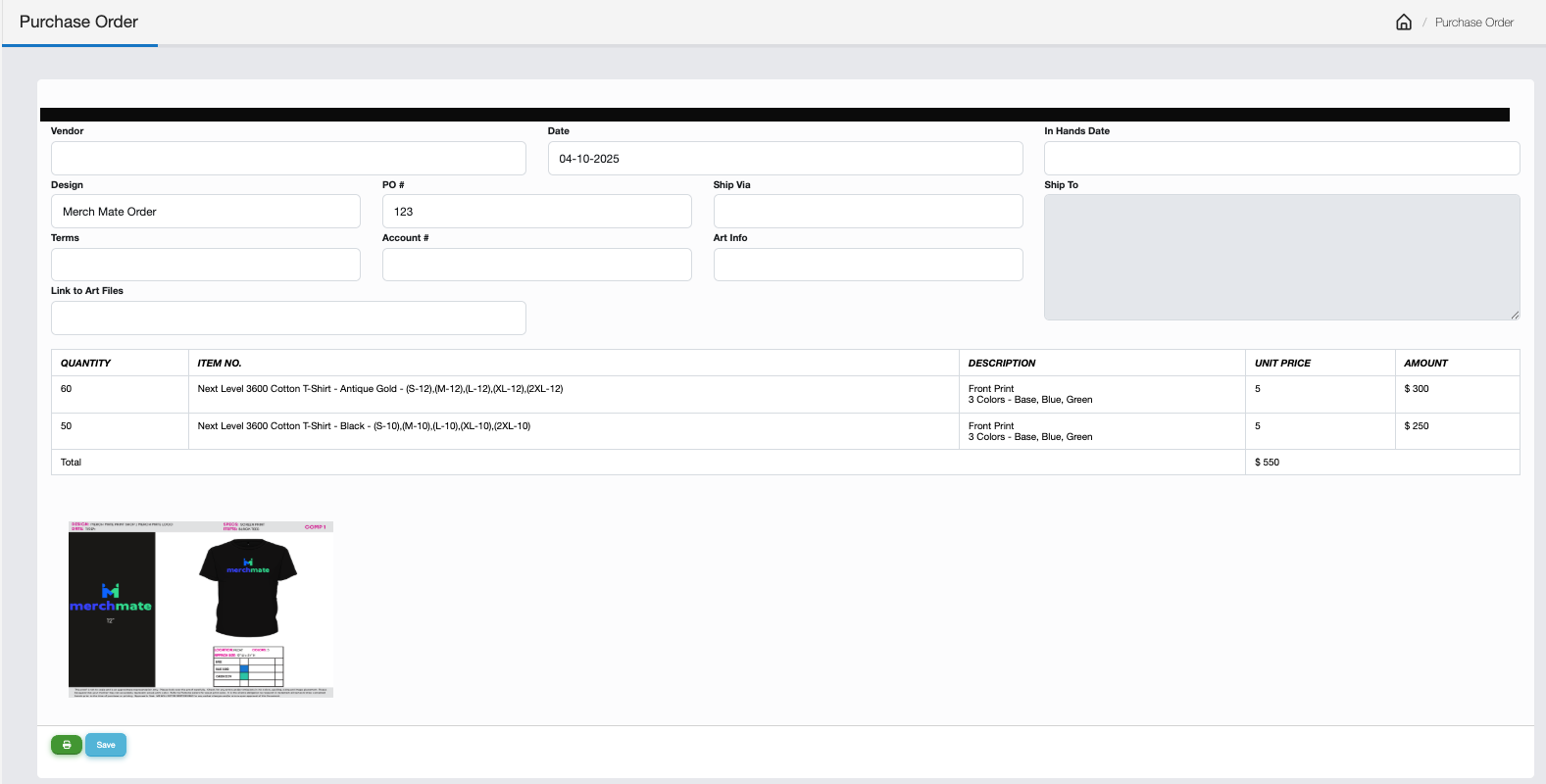Grab the Ship To textarea resize handle
1546x784 pixels.
coord(1515,315)
